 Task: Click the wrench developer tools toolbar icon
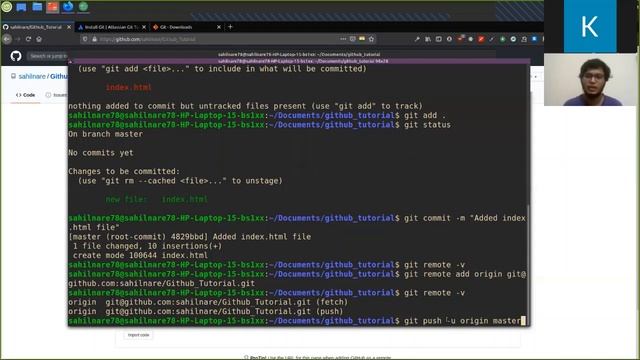(x=417, y=39)
